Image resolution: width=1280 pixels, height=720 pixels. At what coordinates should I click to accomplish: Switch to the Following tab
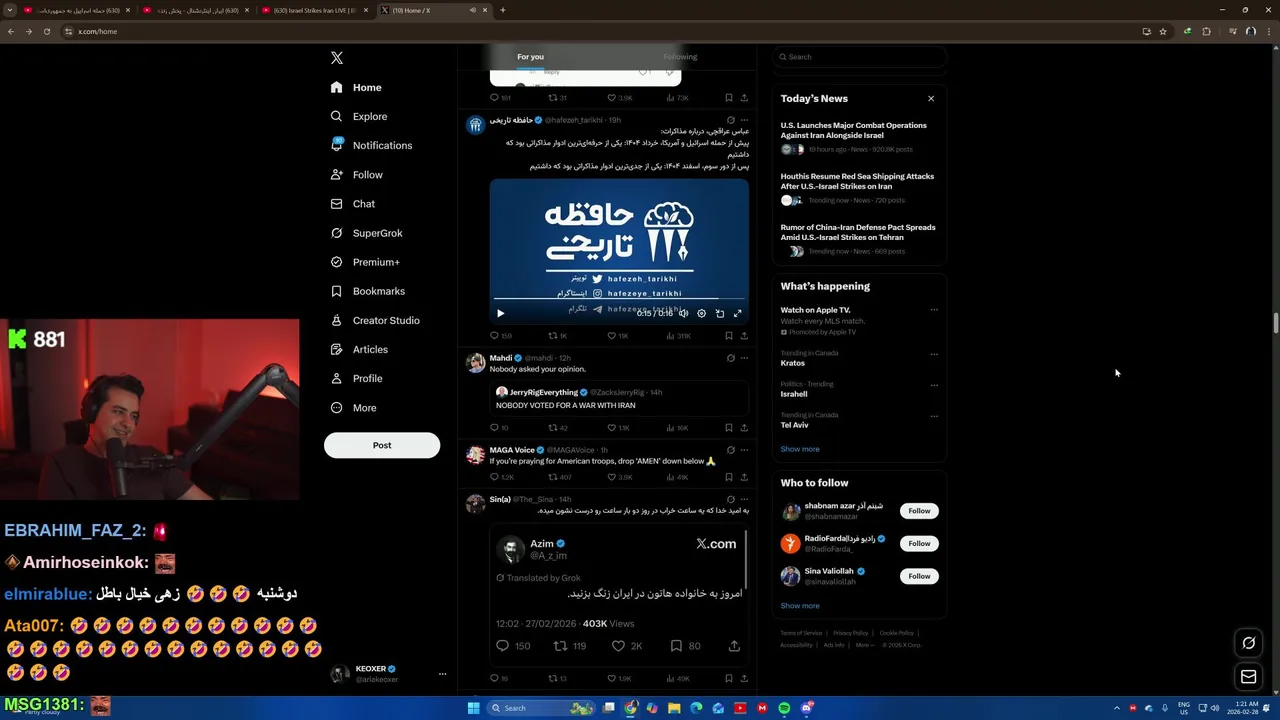pos(680,57)
